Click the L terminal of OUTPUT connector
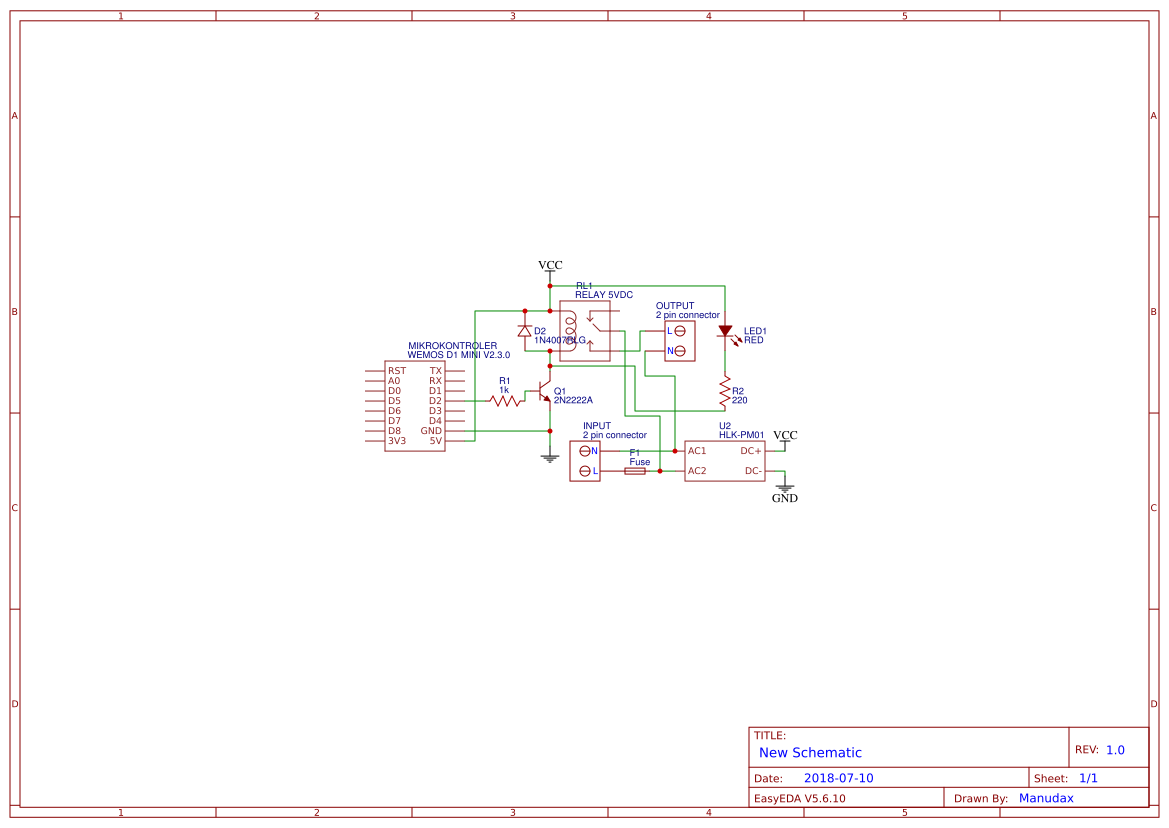The height and width of the screenshot is (828, 1169). click(x=679, y=330)
